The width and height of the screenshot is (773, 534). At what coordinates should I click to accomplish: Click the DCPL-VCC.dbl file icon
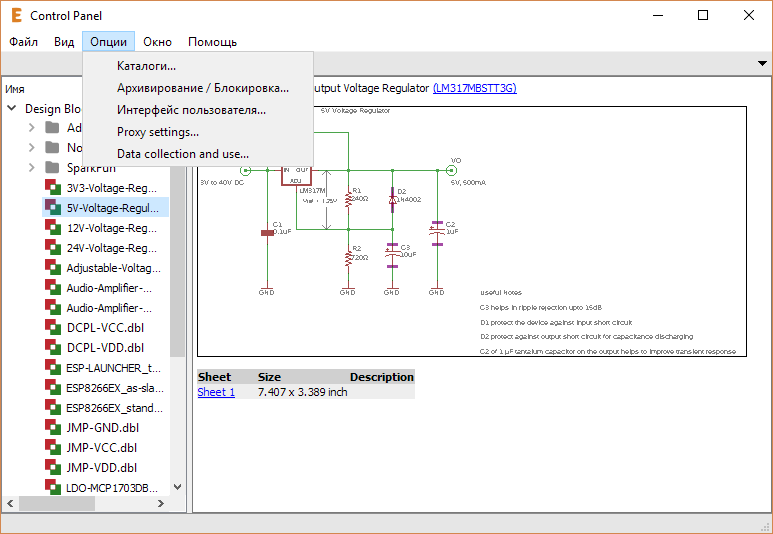[53, 327]
